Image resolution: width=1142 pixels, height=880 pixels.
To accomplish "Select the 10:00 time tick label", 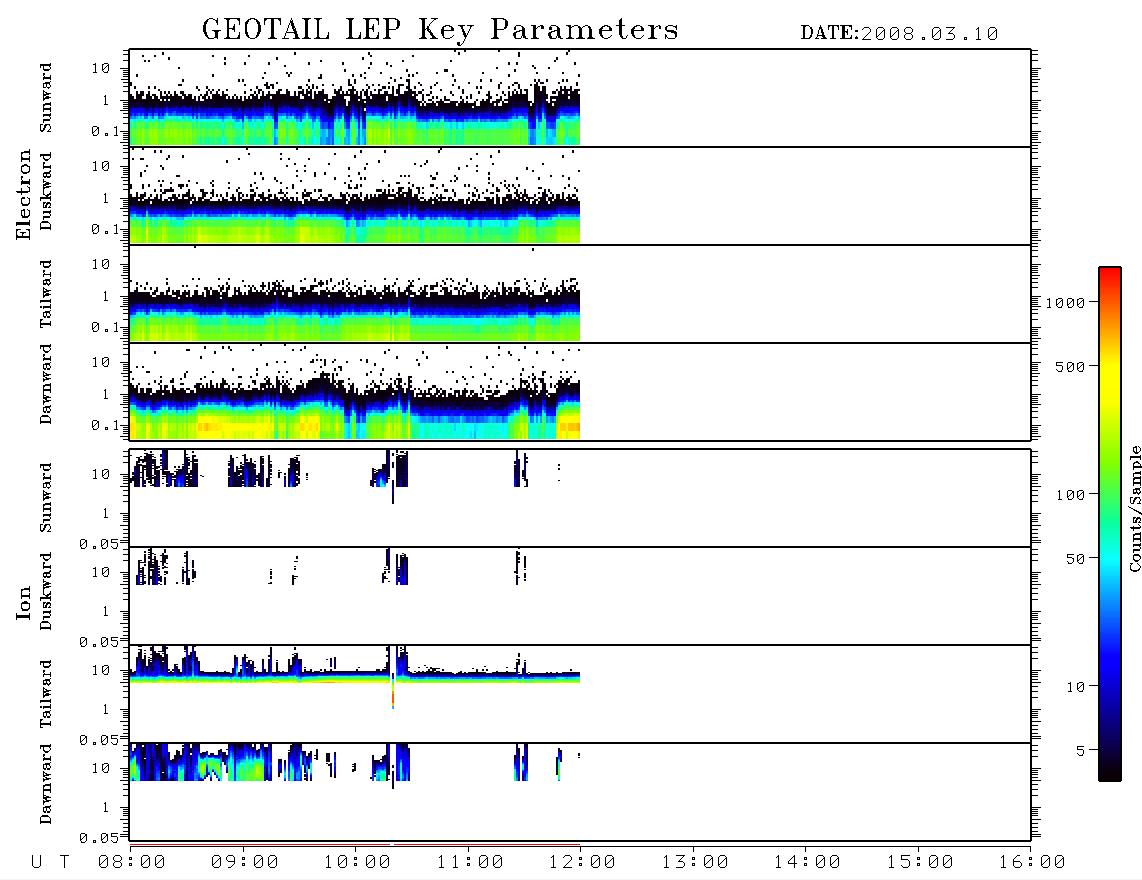I will point(357,863).
